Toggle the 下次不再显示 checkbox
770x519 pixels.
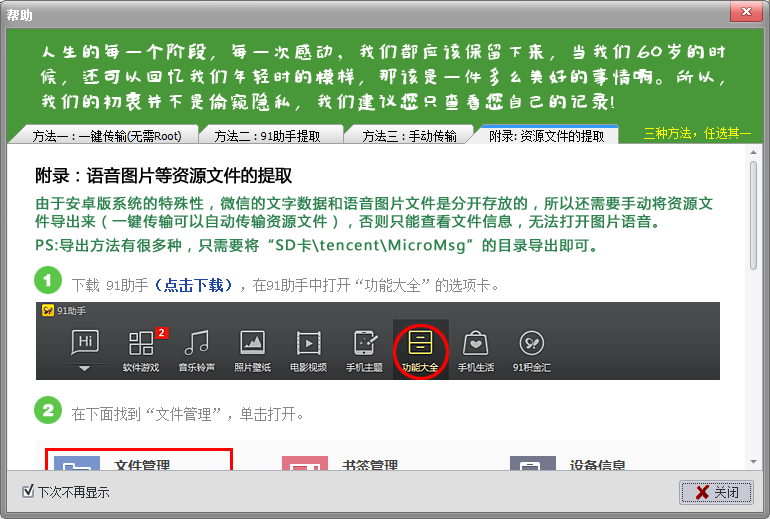(x=28, y=492)
